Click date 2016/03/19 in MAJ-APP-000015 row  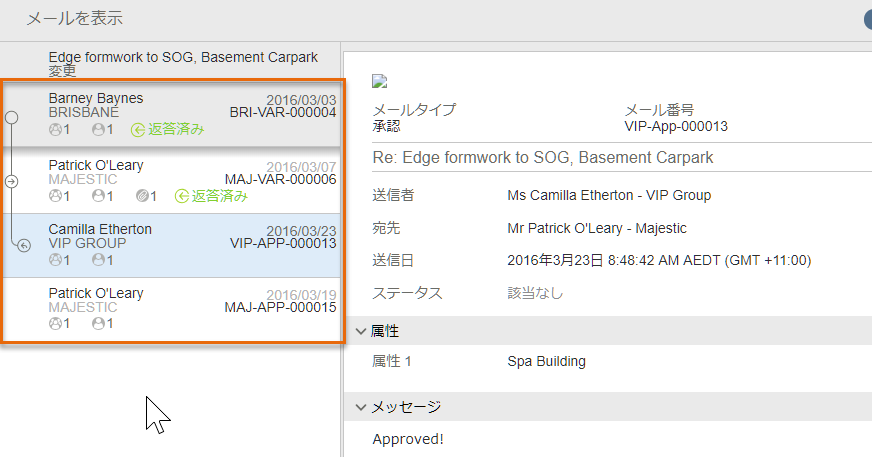301,295
